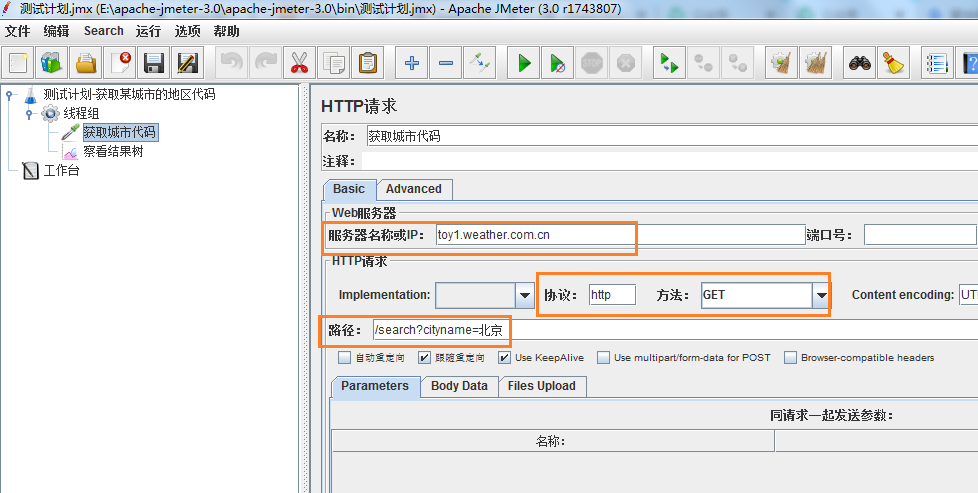Uncheck the 跟随重定向 checkbox

424,358
